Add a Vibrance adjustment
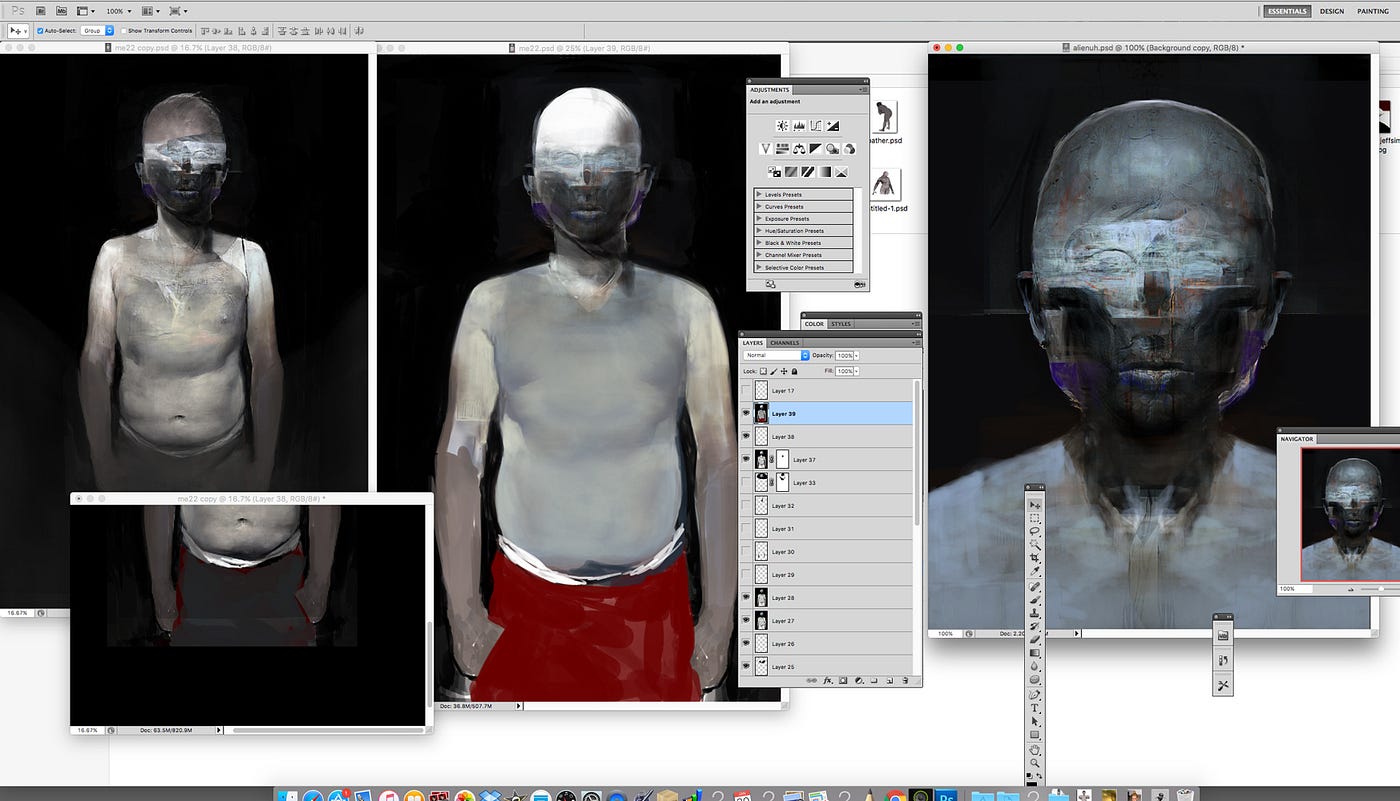The height and width of the screenshot is (801, 1400). (765, 148)
